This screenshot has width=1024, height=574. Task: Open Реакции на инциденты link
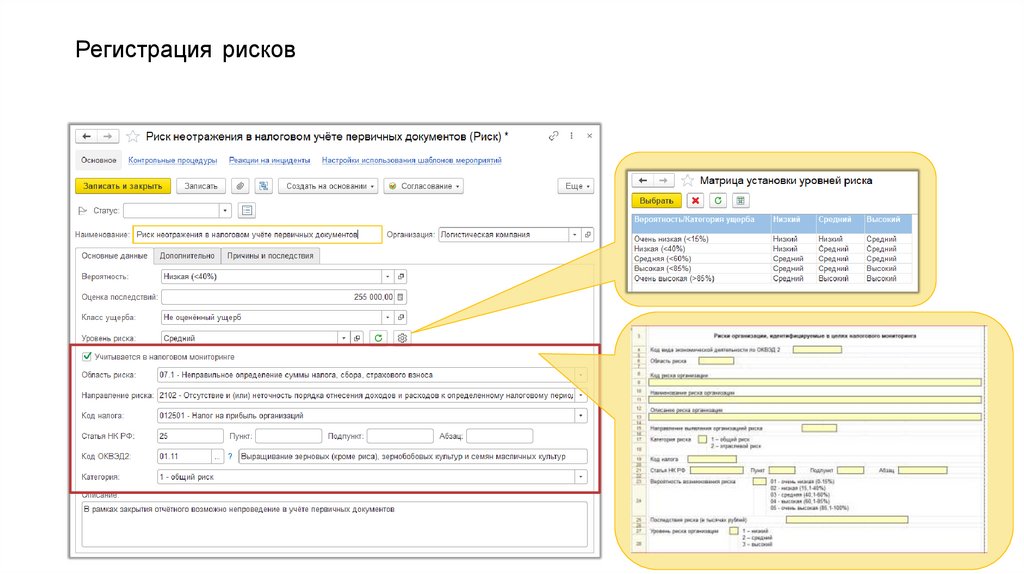(x=269, y=160)
